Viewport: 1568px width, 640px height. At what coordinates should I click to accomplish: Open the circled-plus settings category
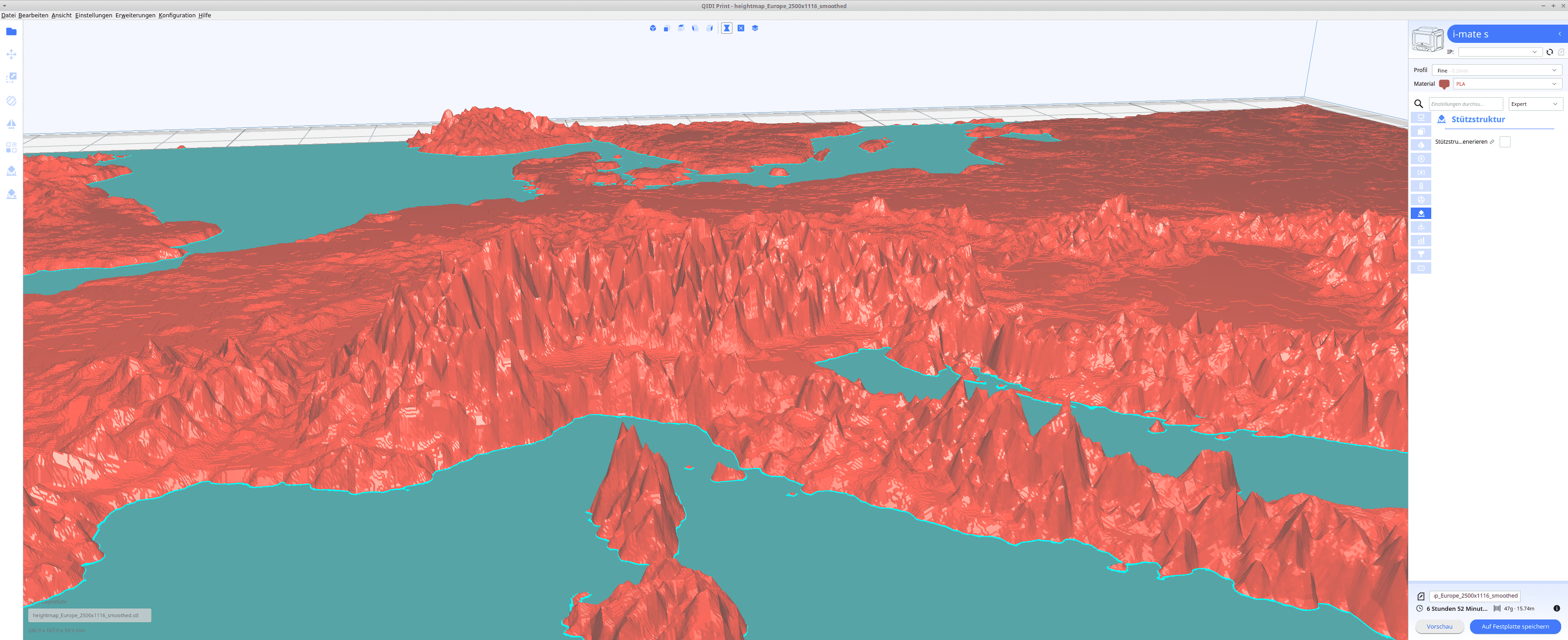[x=1421, y=159]
